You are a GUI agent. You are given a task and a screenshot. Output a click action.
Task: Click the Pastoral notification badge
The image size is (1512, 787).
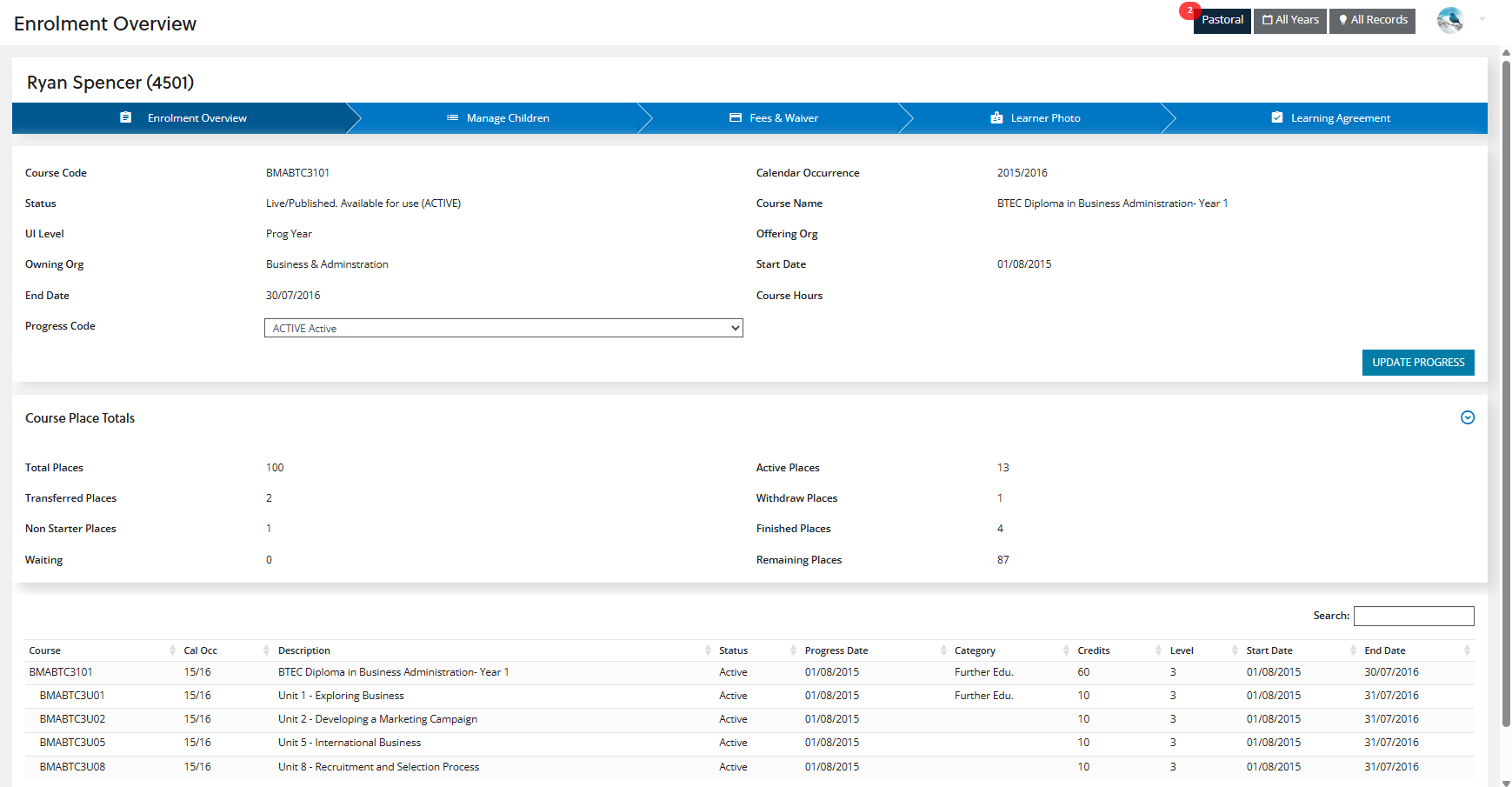point(1189,10)
